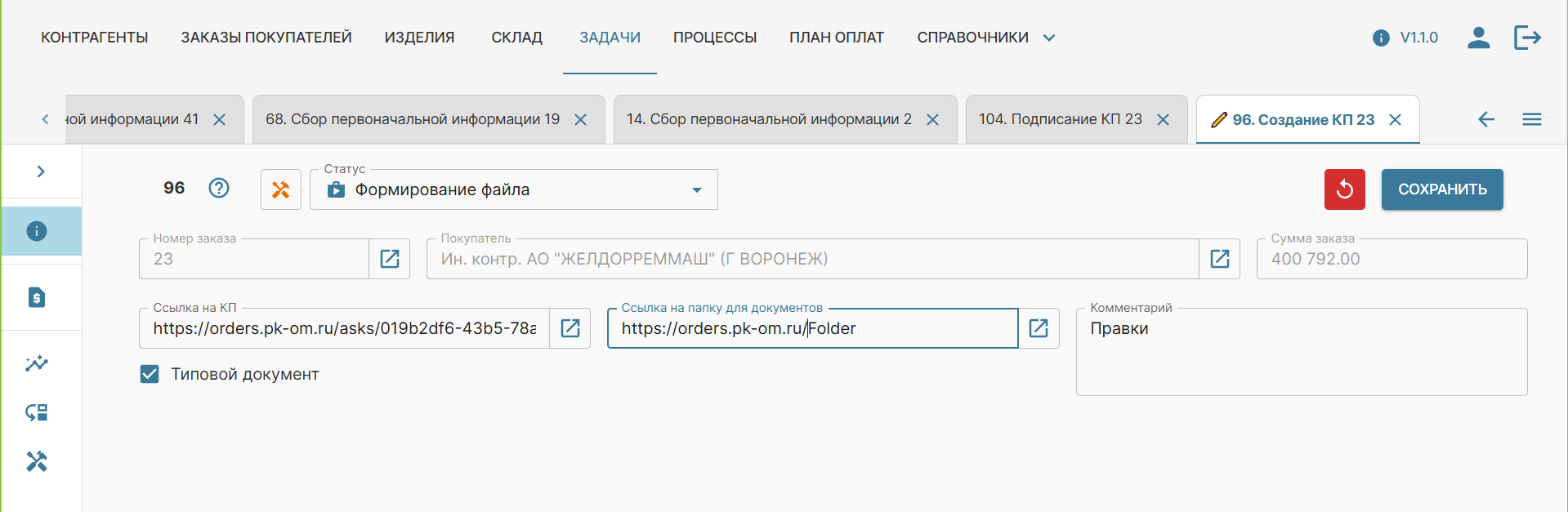Go to the Склад menu item
Screen dimensions: 1568x512
516,38
